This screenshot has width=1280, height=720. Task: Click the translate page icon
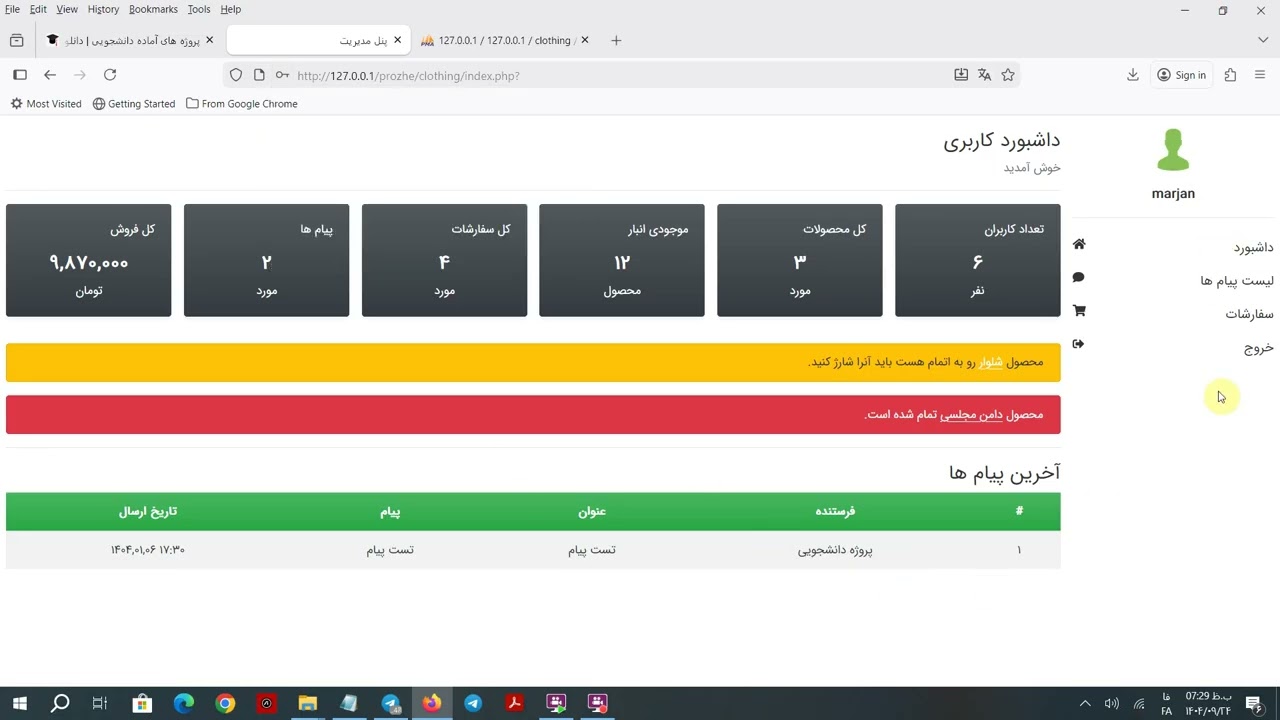pos(984,75)
